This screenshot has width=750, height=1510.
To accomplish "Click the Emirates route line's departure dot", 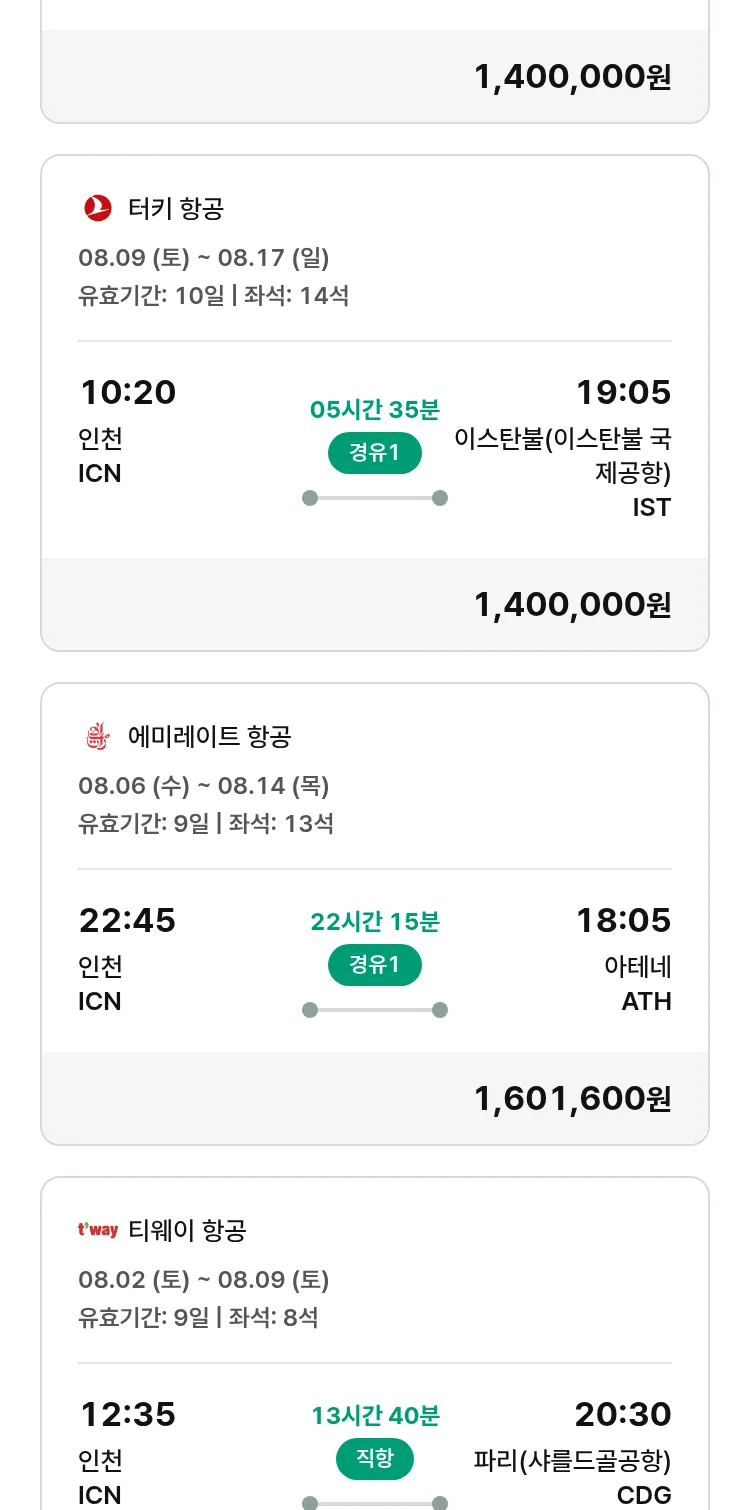I will point(310,1010).
